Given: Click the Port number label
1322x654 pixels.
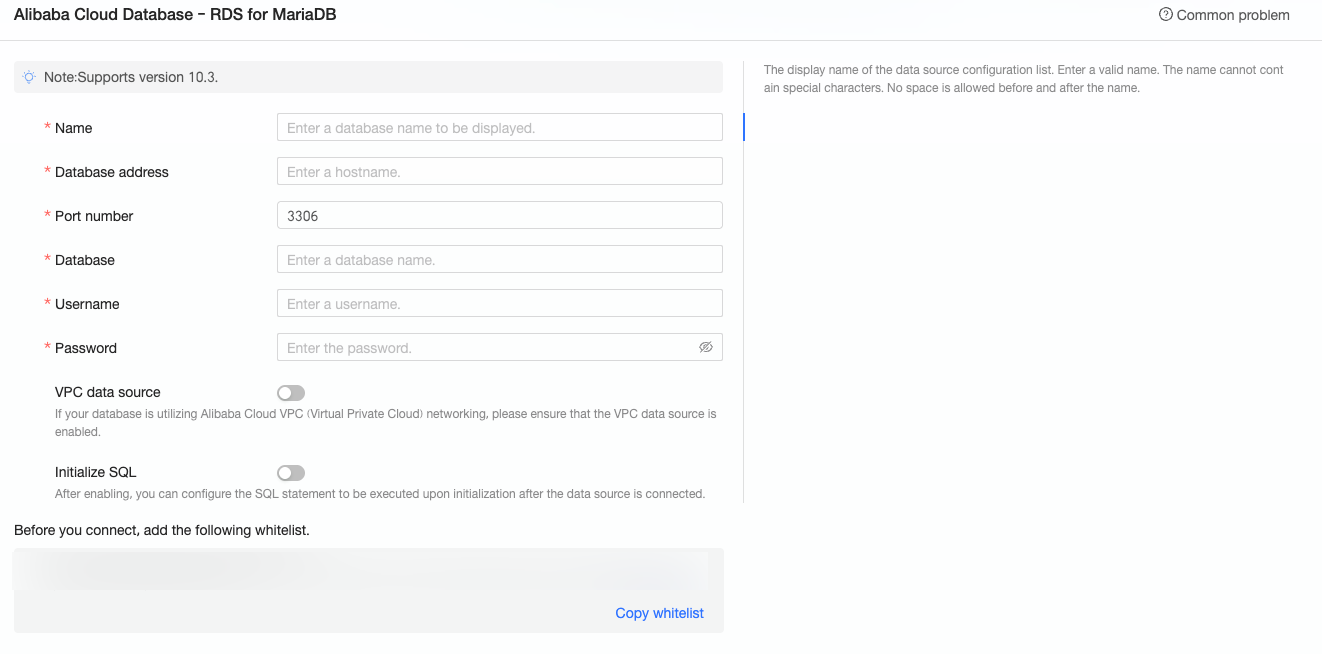Looking at the screenshot, I should (x=94, y=216).
